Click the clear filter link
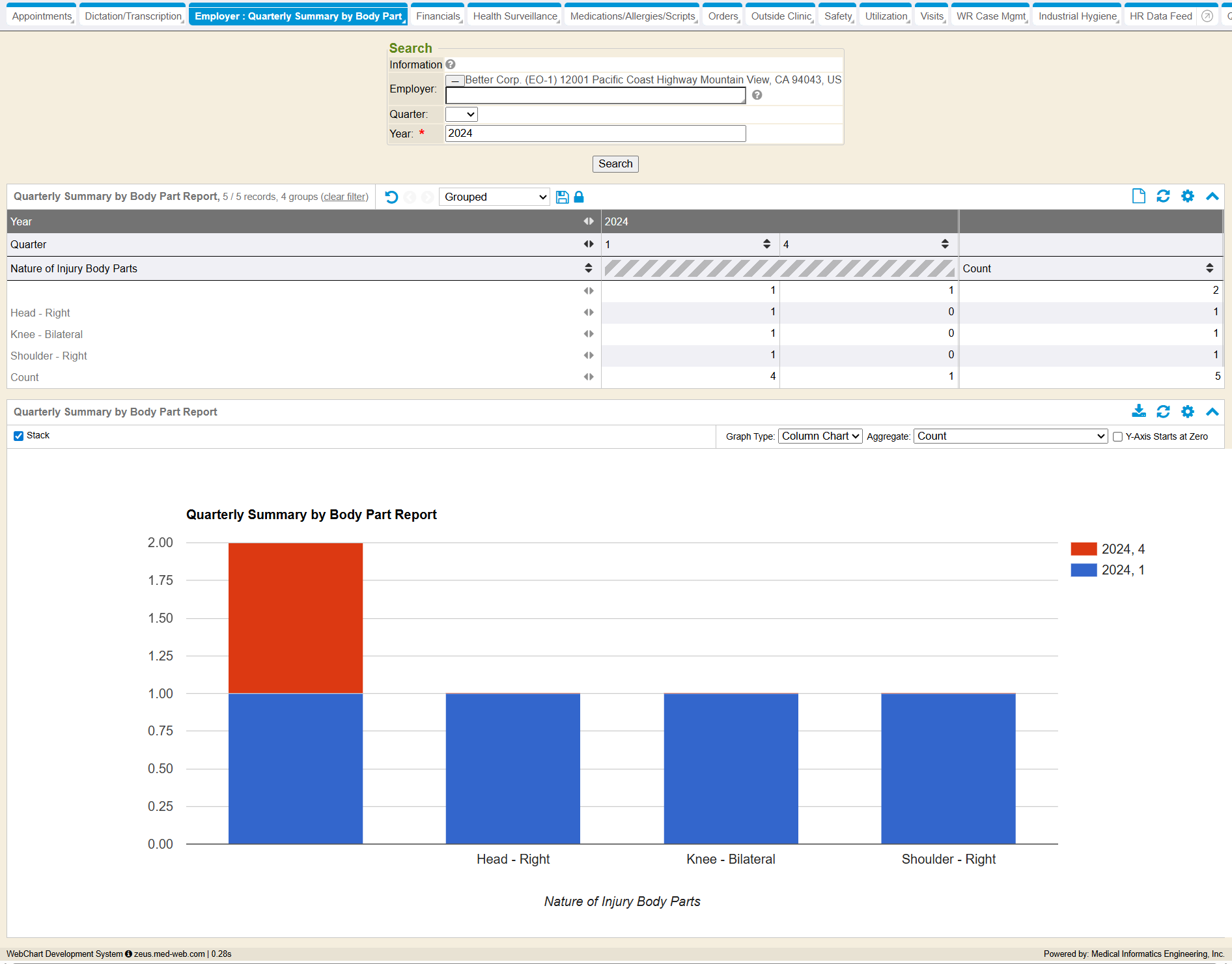1232x964 pixels. coord(344,197)
